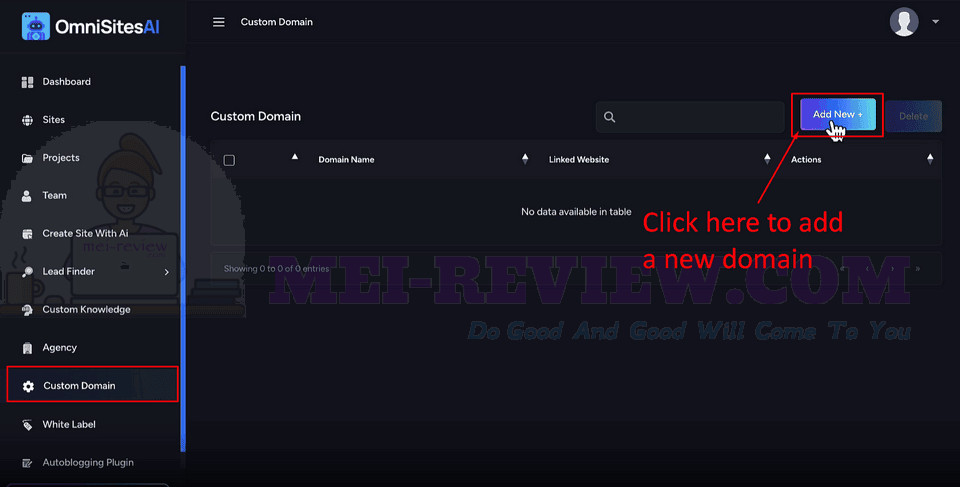The height and width of the screenshot is (487, 960).
Task: Sort by Actions column
Action: click(x=930, y=159)
